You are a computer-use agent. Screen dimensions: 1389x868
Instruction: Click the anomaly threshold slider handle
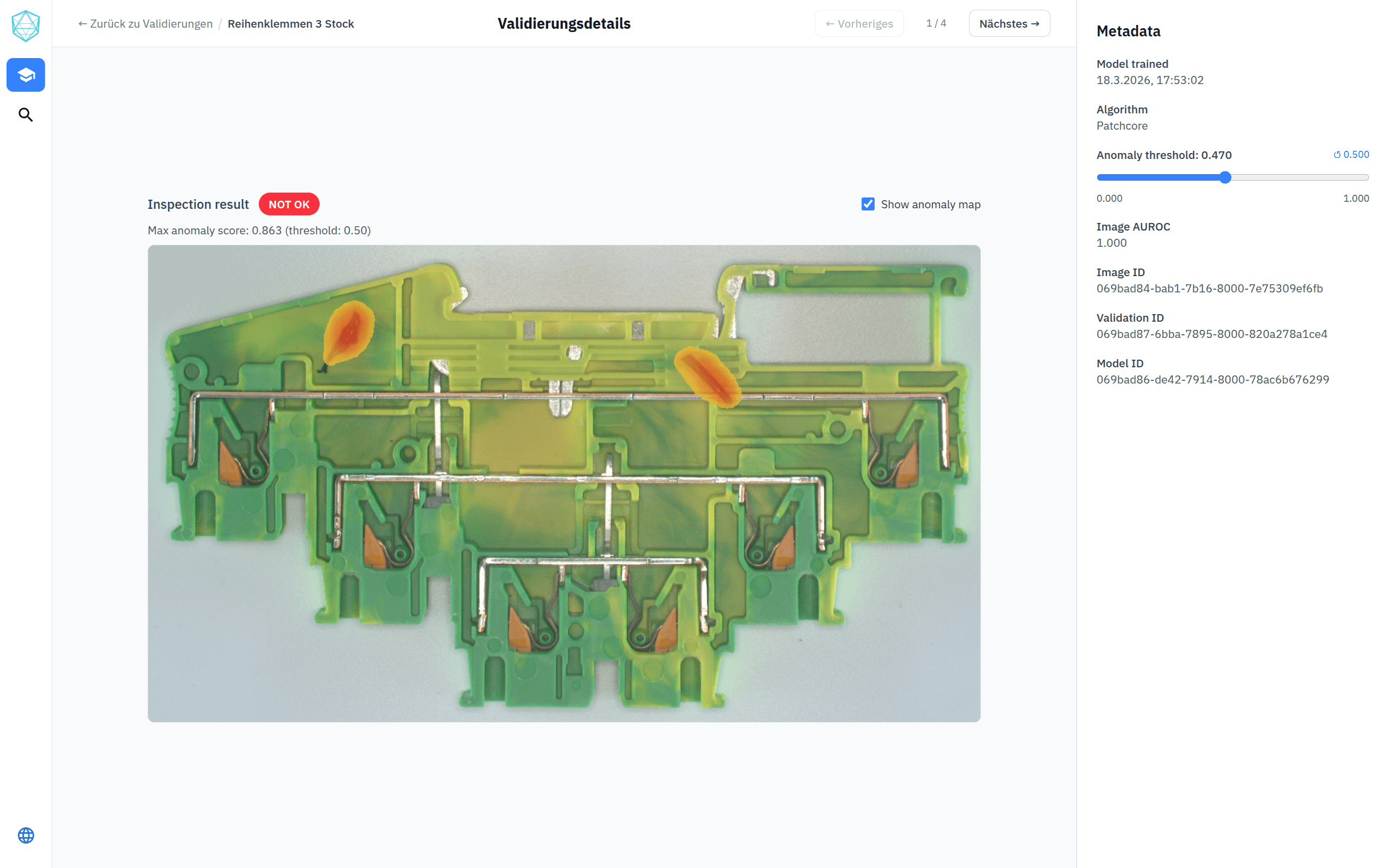tap(1225, 177)
